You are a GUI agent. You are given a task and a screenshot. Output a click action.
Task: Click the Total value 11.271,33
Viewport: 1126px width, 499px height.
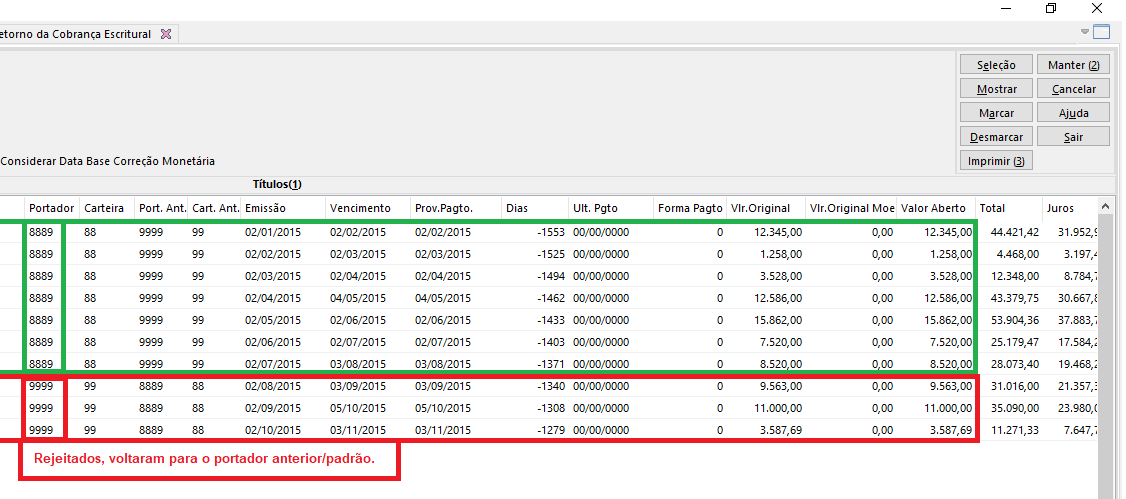pyautogui.click(x=1013, y=431)
